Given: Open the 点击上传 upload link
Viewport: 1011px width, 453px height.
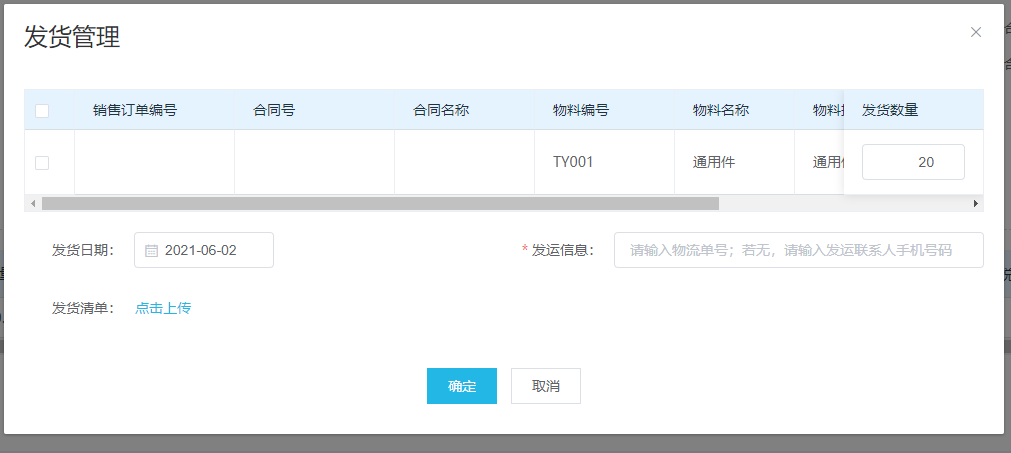Looking at the screenshot, I should (163, 308).
